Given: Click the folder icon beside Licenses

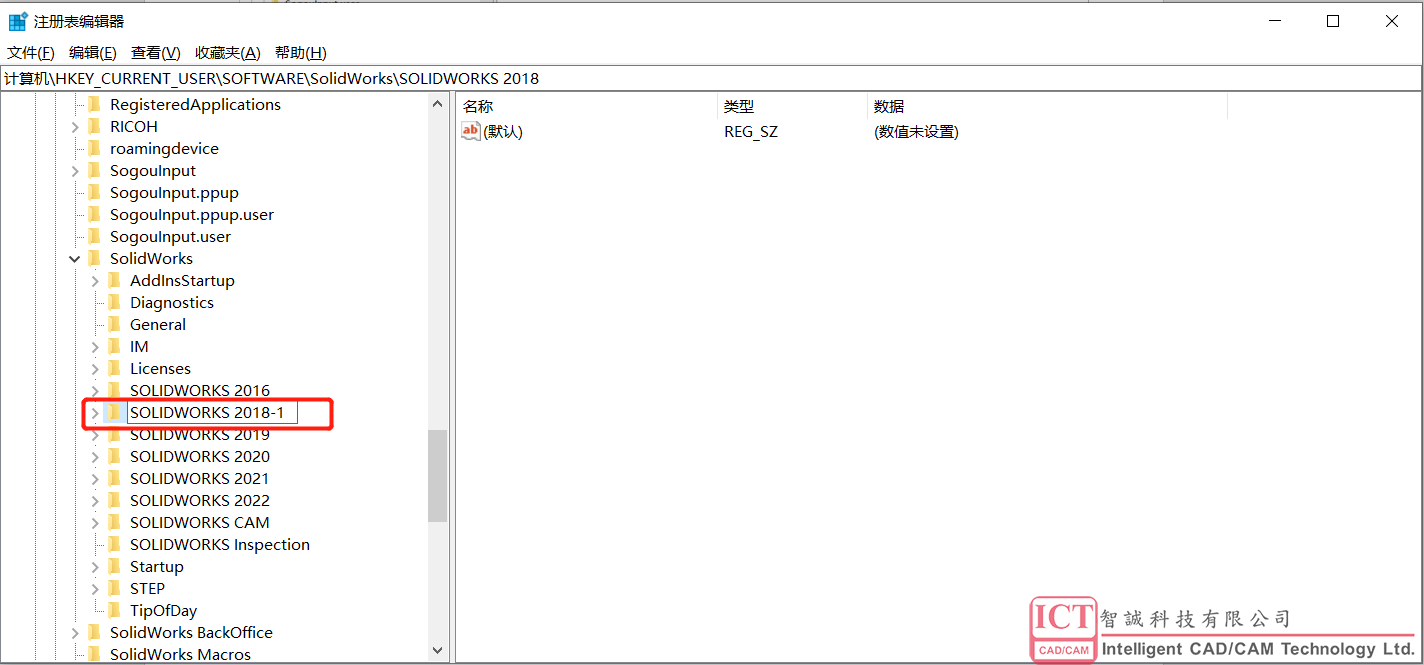Looking at the screenshot, I should [114, 368].
